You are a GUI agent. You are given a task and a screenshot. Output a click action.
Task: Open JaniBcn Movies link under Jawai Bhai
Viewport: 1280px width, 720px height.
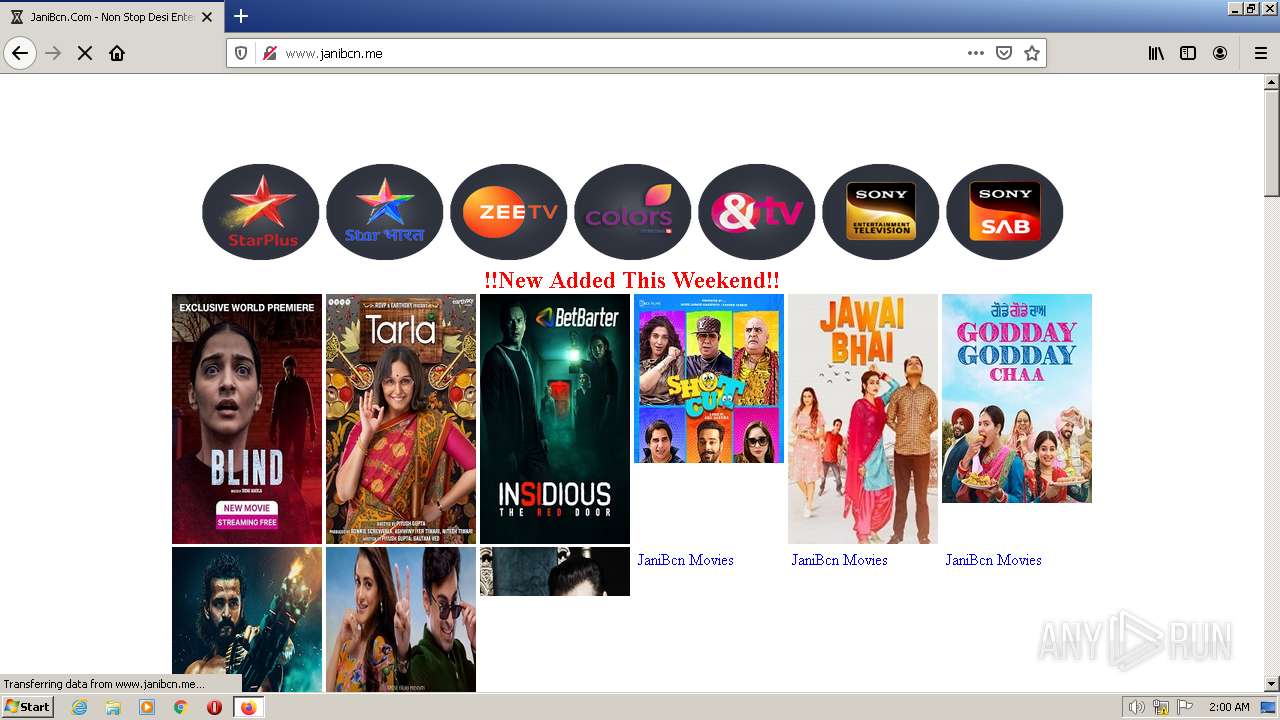[839, 560]
